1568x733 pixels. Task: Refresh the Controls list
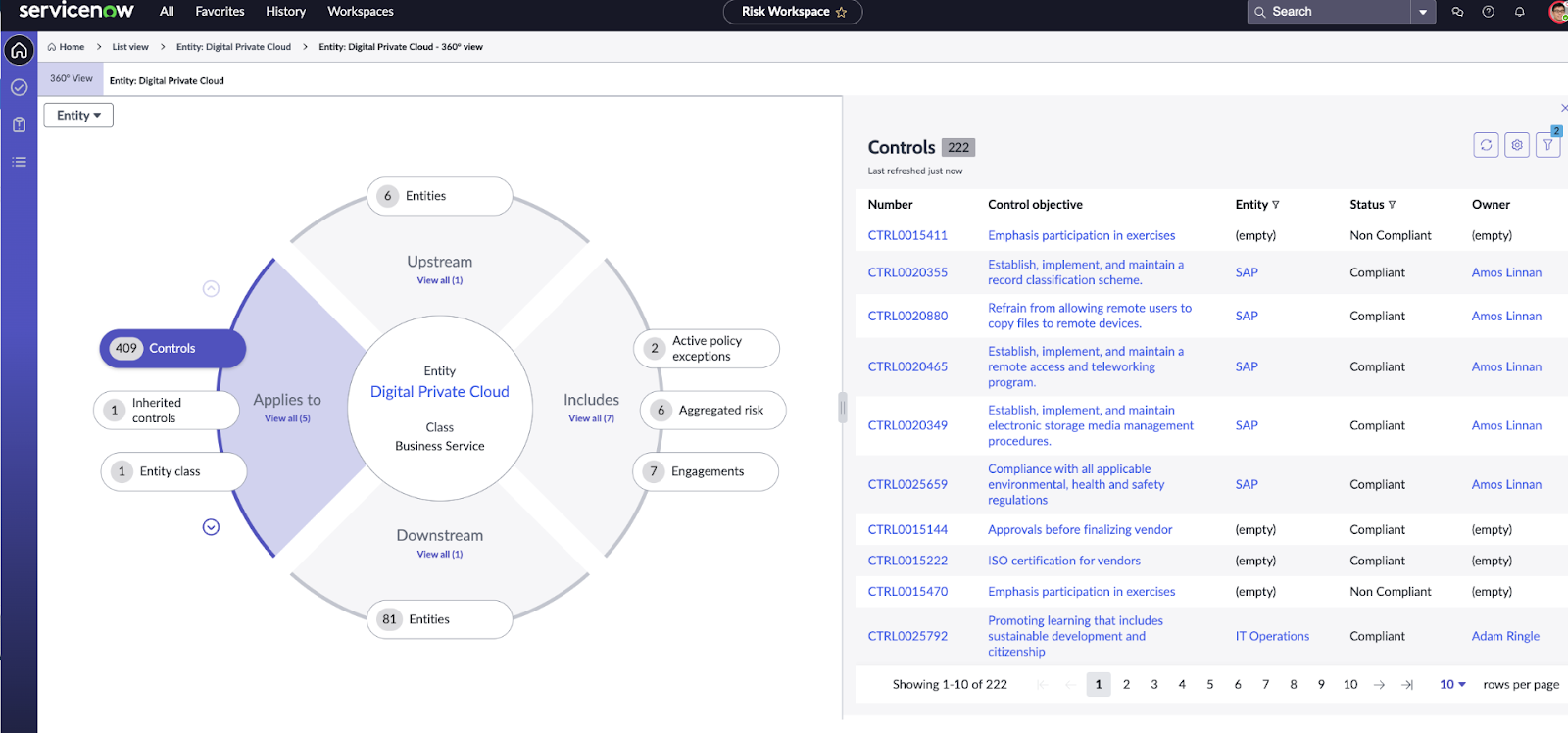(1486, 145)
